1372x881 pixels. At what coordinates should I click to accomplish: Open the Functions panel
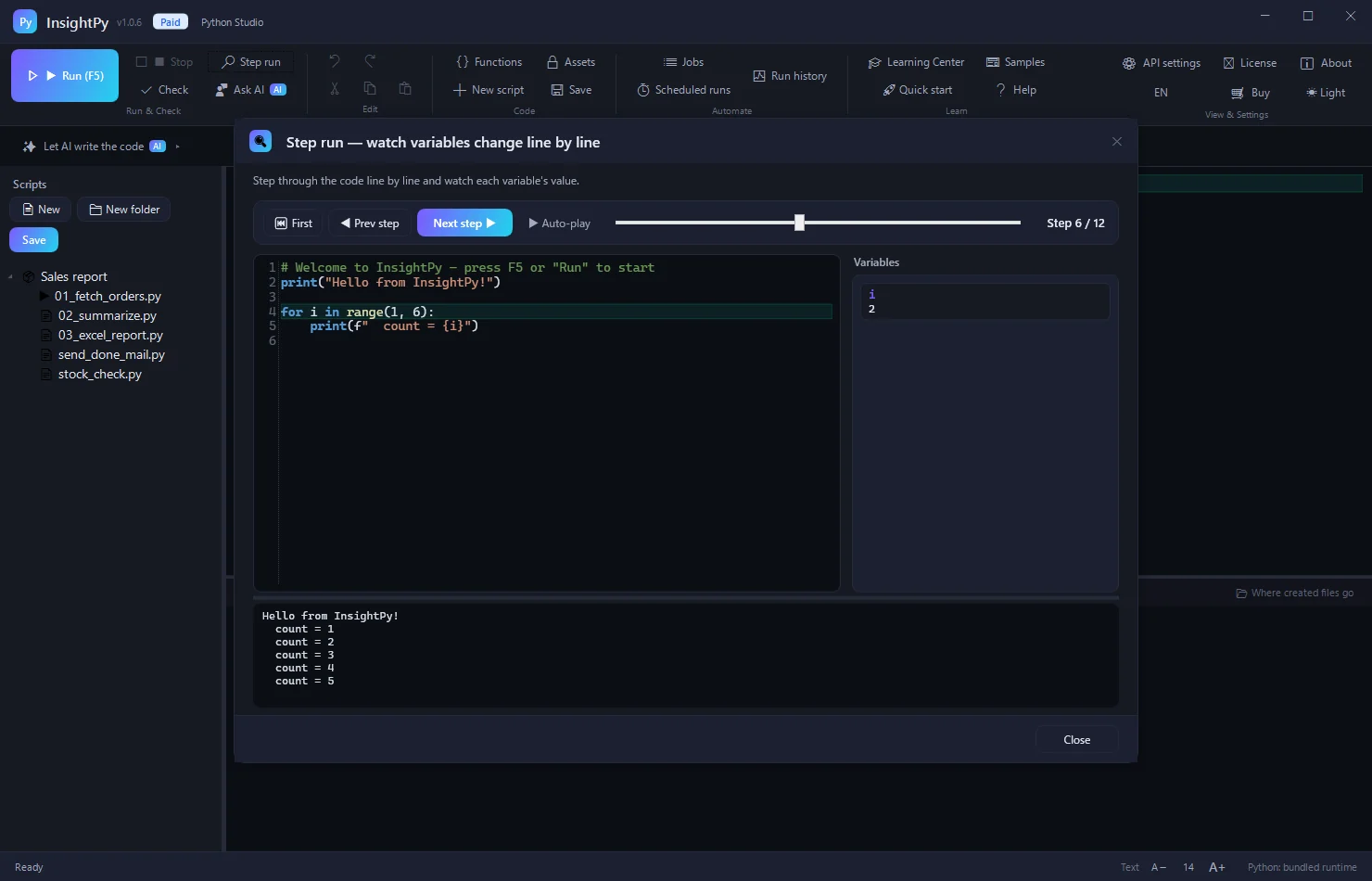[489, 62]
